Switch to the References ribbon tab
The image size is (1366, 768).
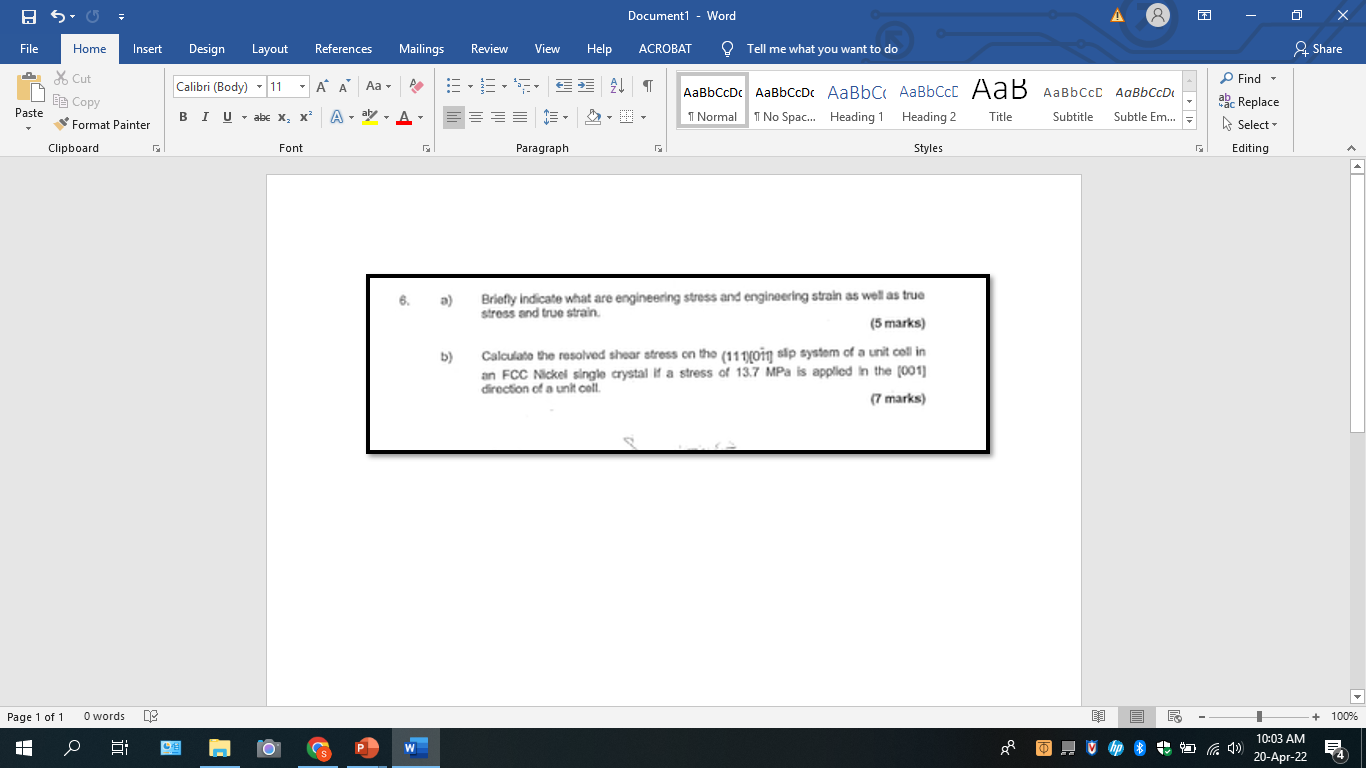[343, 48]
